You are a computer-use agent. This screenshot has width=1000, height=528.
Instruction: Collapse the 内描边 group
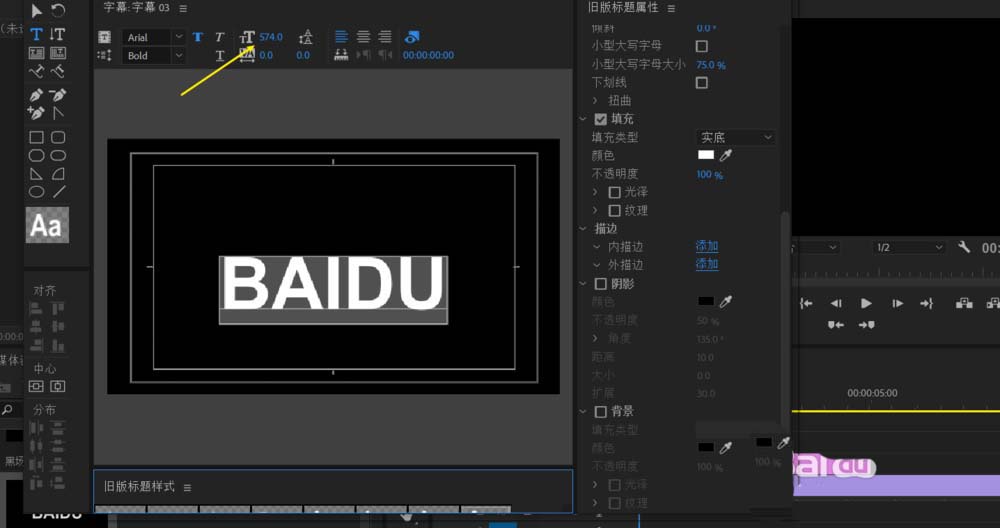click(x=596, y=247)
